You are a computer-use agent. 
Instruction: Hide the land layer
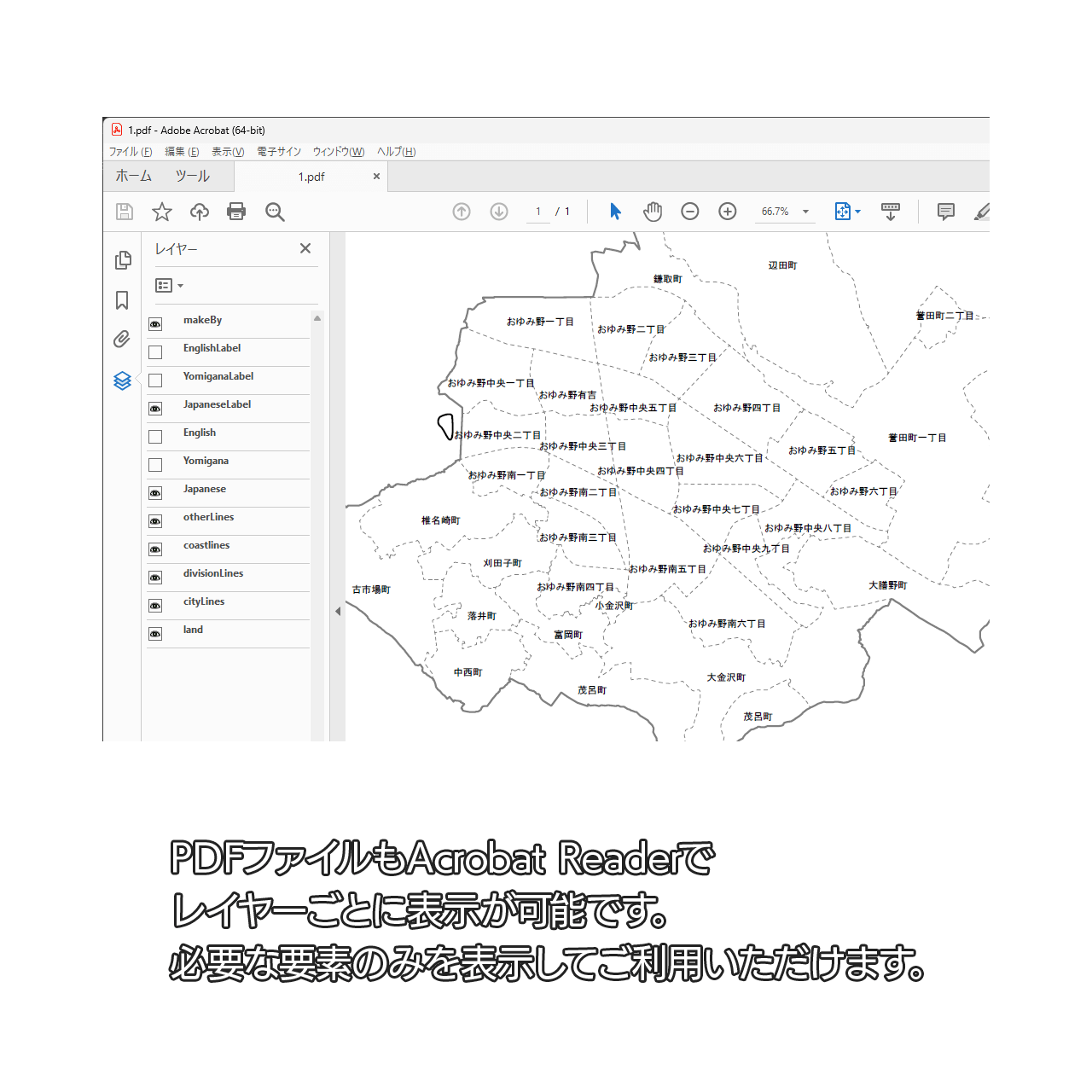click(155, 634)
